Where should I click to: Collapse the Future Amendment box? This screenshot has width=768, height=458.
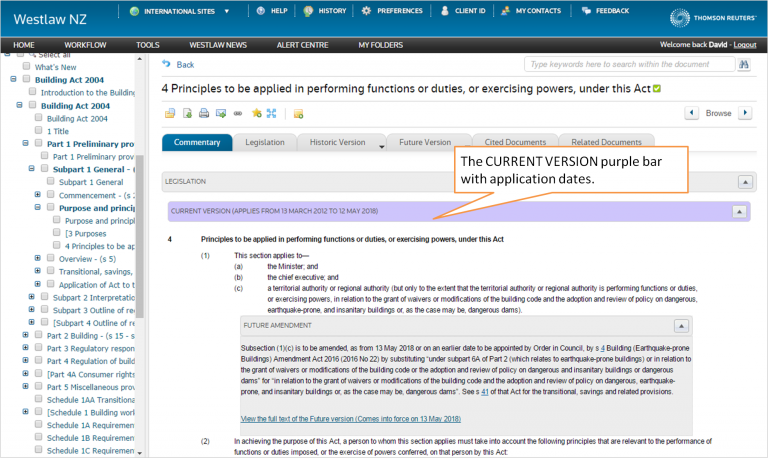tap(681, 326)
